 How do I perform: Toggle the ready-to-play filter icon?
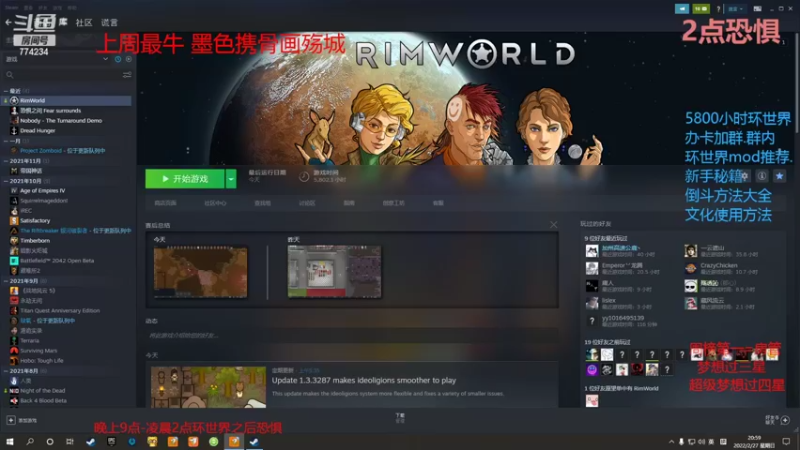coord(129,59)
